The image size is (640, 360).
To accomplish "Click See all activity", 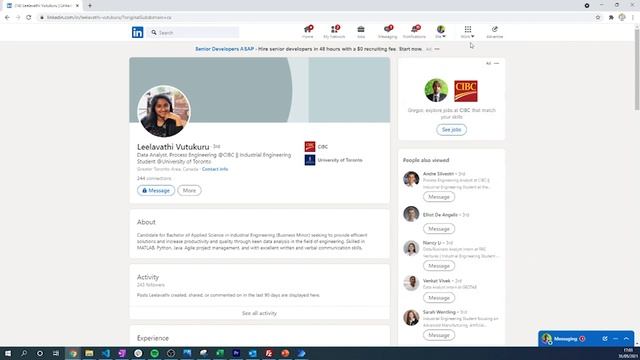I will (x=259, y=313).
